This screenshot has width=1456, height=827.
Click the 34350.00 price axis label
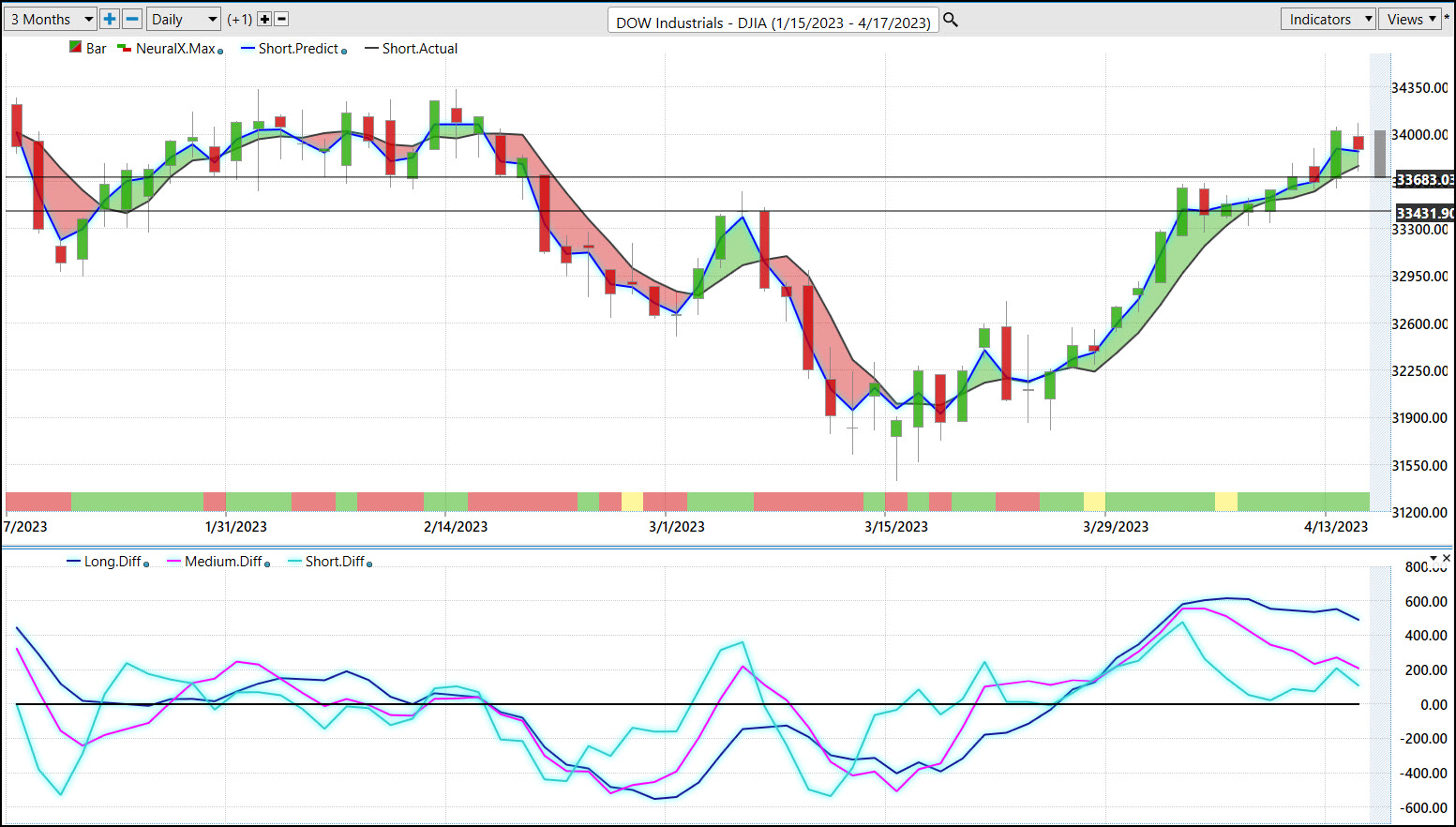[x=1419, y=87]
